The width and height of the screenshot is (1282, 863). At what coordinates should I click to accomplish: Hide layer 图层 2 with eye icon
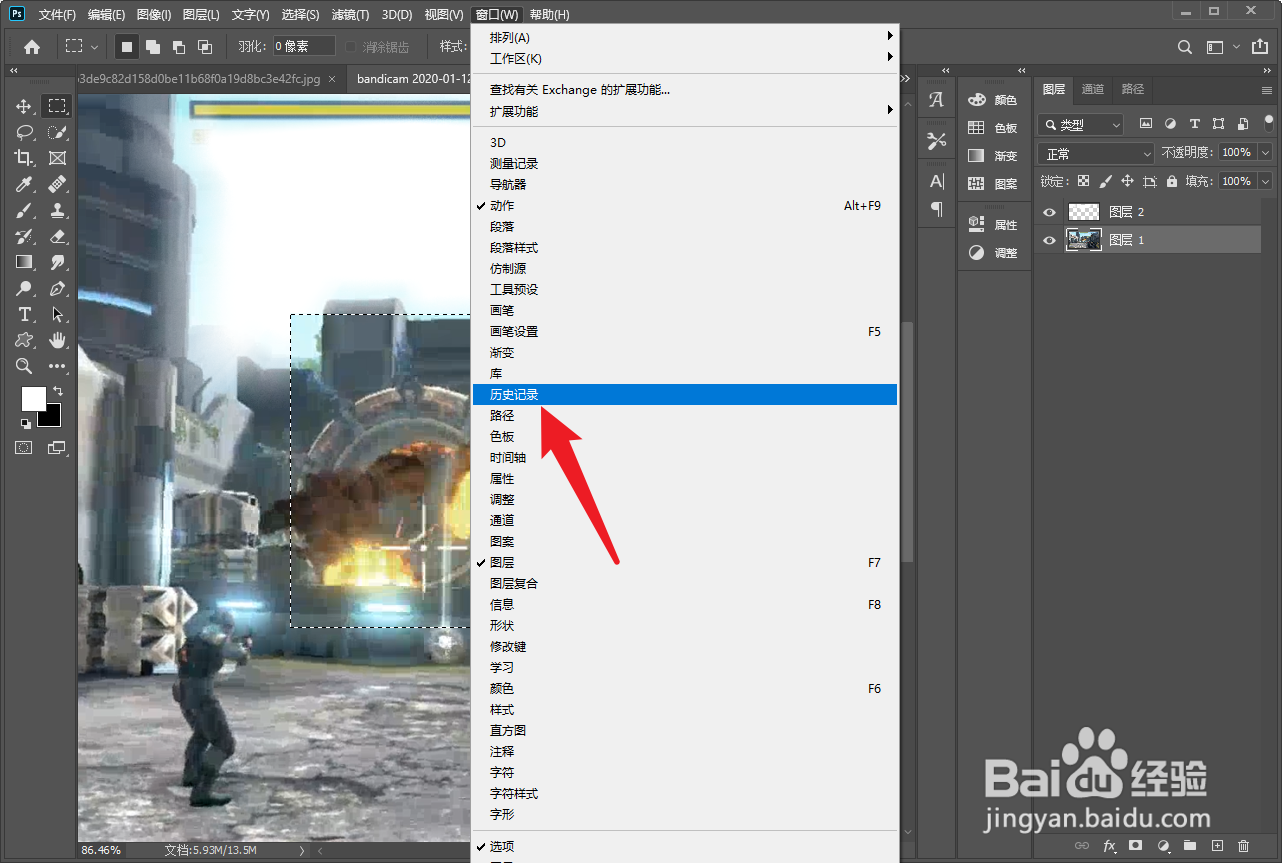(1049, 212)
